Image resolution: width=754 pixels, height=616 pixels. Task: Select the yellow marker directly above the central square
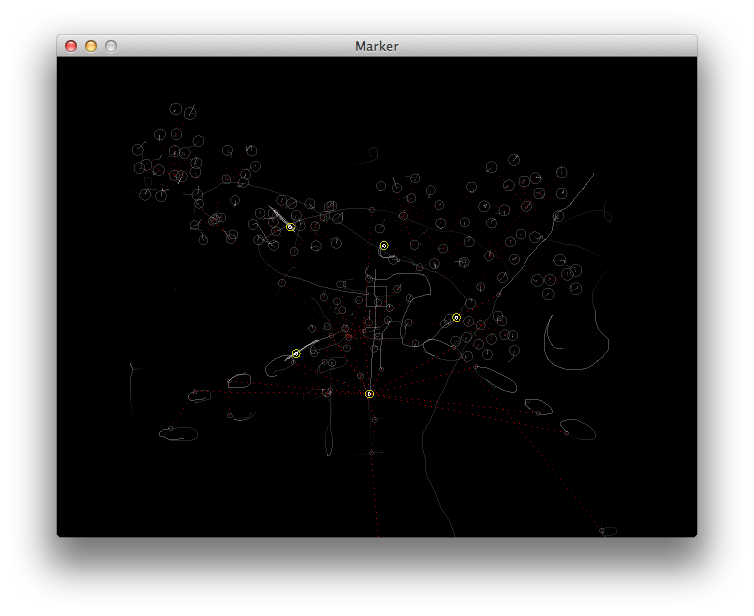[383, 245]
